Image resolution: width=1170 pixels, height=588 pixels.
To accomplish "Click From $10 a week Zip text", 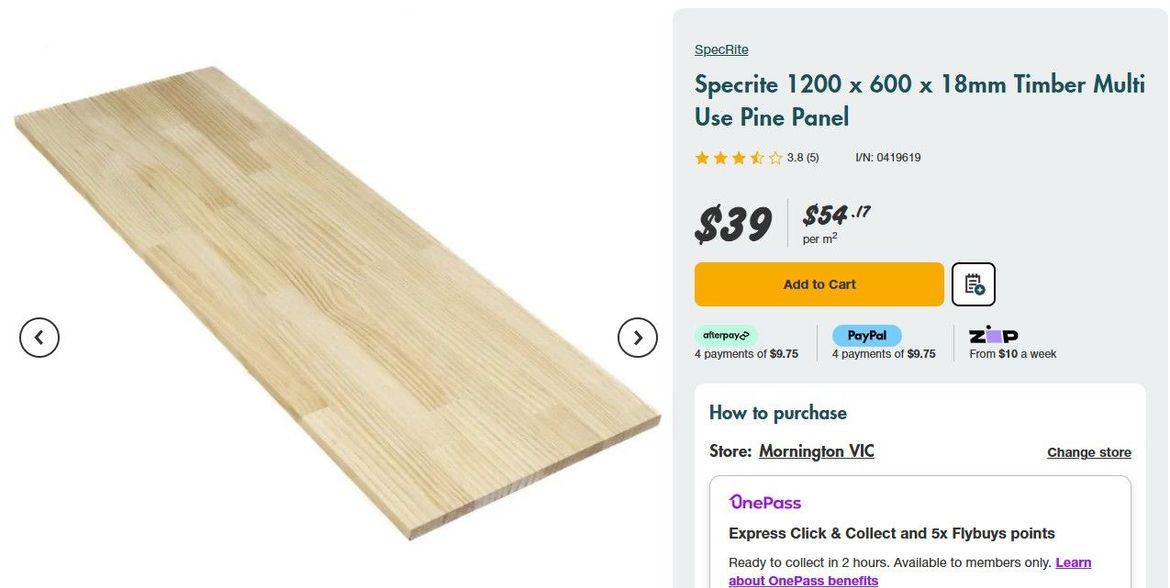I will point(1012,354).
